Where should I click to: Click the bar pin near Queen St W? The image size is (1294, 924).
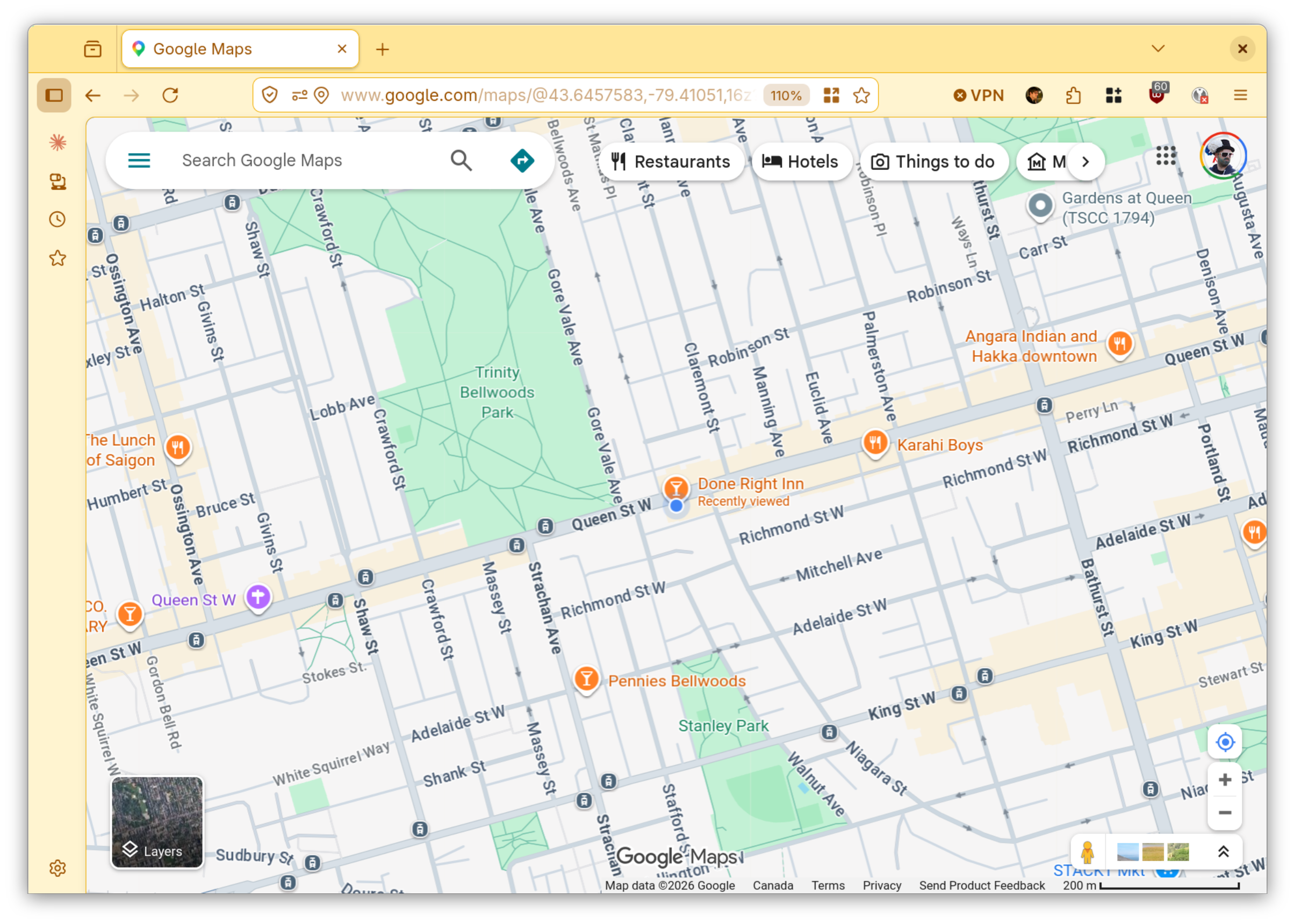[x=130, y=614]
